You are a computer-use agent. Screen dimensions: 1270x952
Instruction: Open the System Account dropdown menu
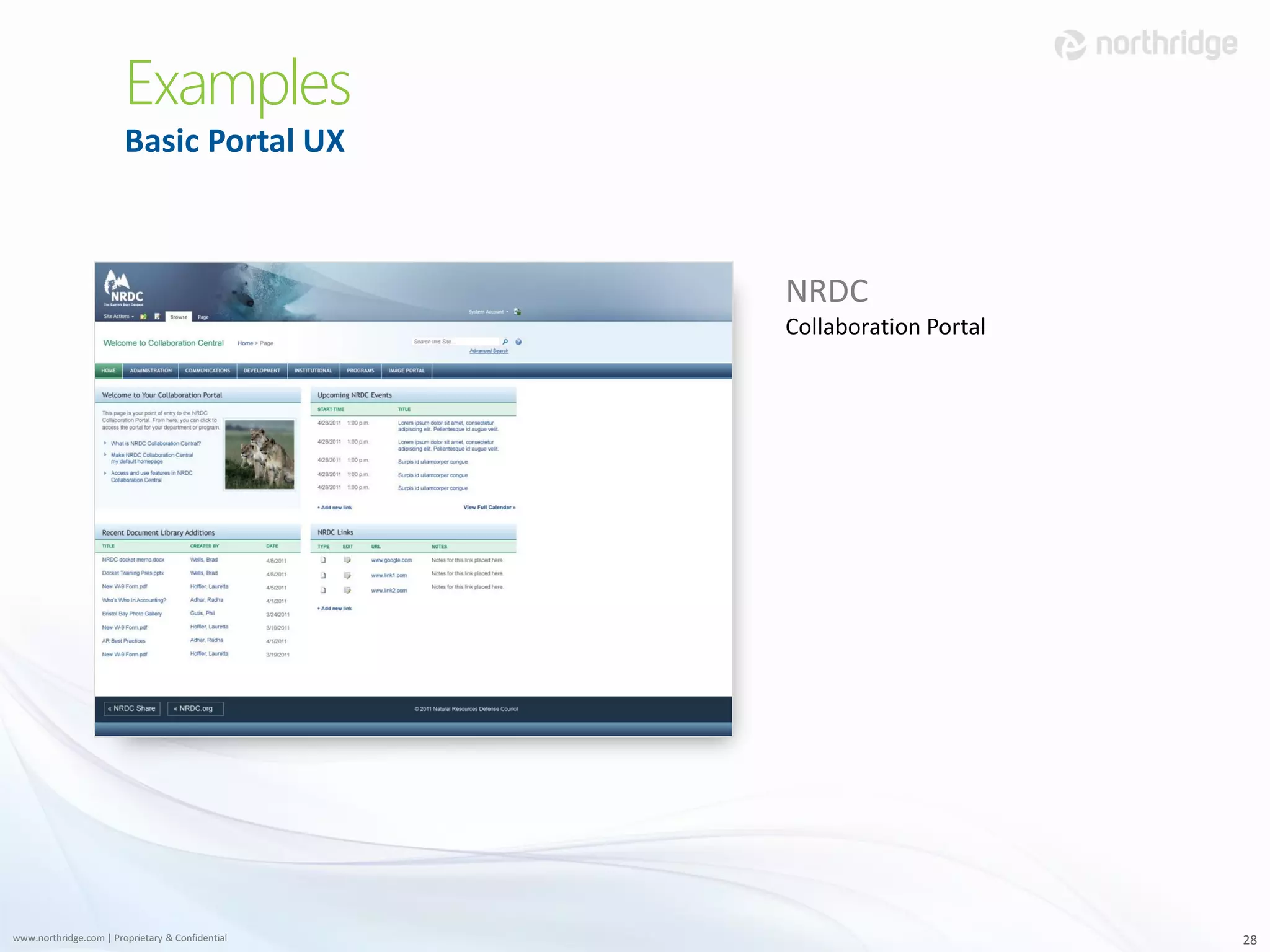pyautogui.click(x=489, y=312)
